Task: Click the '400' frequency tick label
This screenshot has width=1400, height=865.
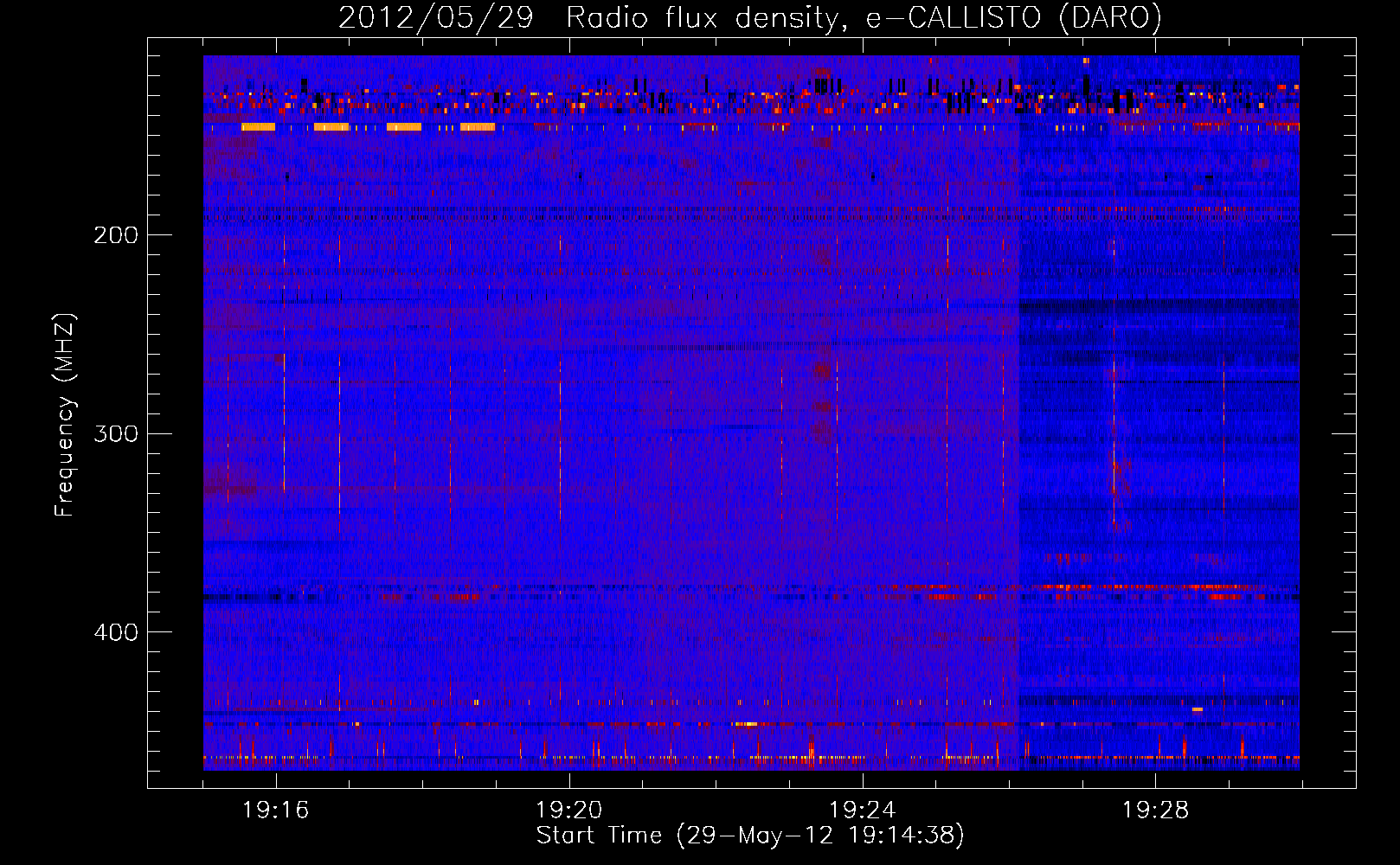Action: (116, 632)
